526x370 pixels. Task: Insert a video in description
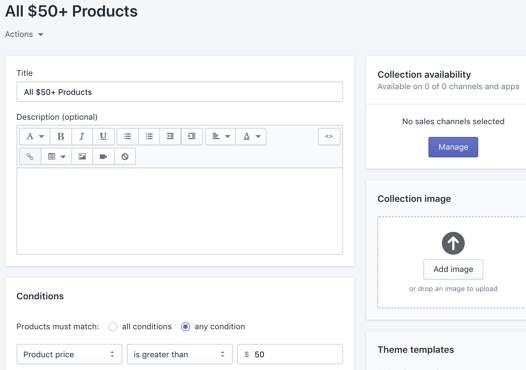click(103, 157)
